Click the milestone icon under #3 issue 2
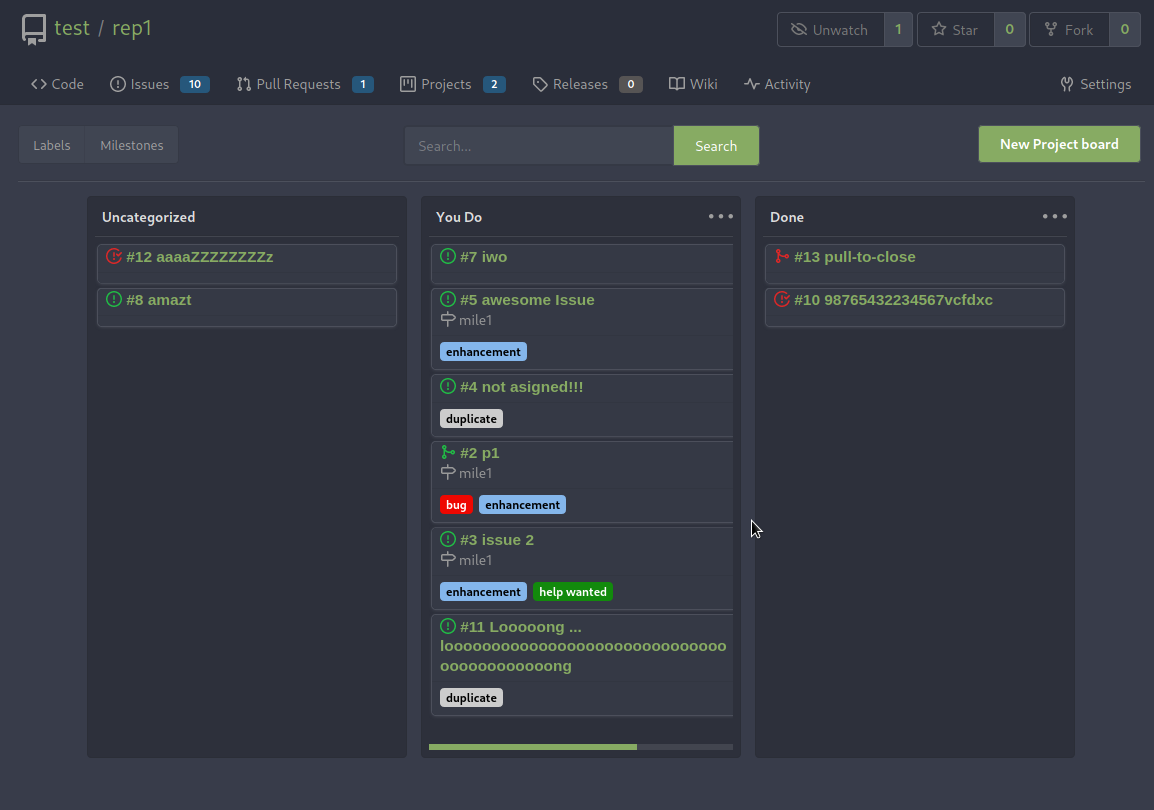Viewport: 1154px width, 810px height. pos(447,559)
